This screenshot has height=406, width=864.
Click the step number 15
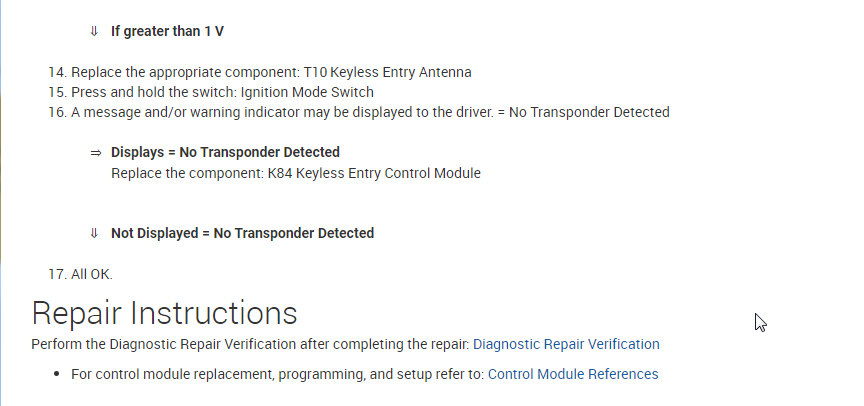[56, 92]
